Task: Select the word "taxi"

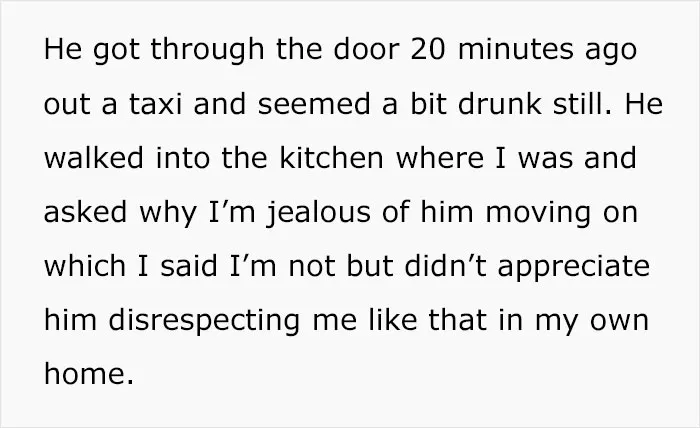Action: click(x=156, y=104)
